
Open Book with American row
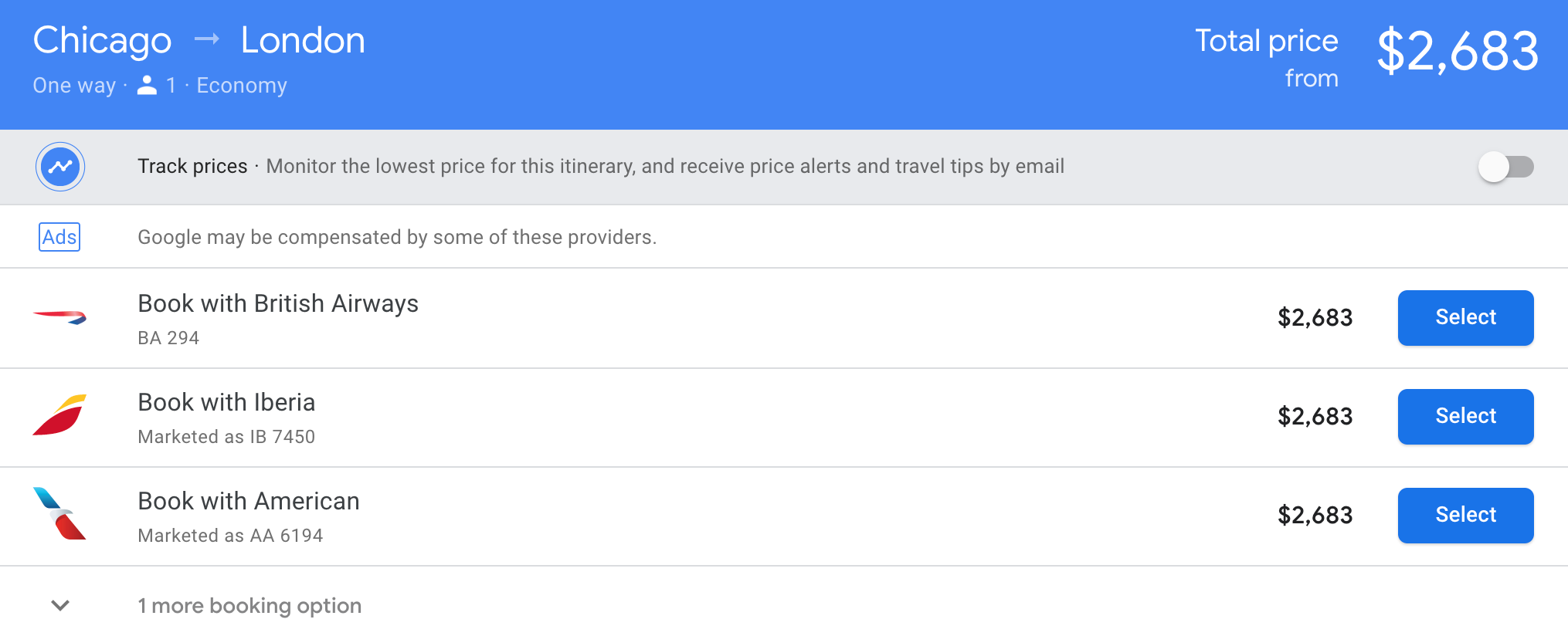[249, 502]
